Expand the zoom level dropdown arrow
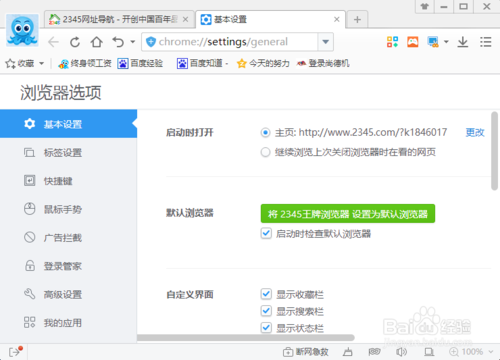 [x=491, y=352]
